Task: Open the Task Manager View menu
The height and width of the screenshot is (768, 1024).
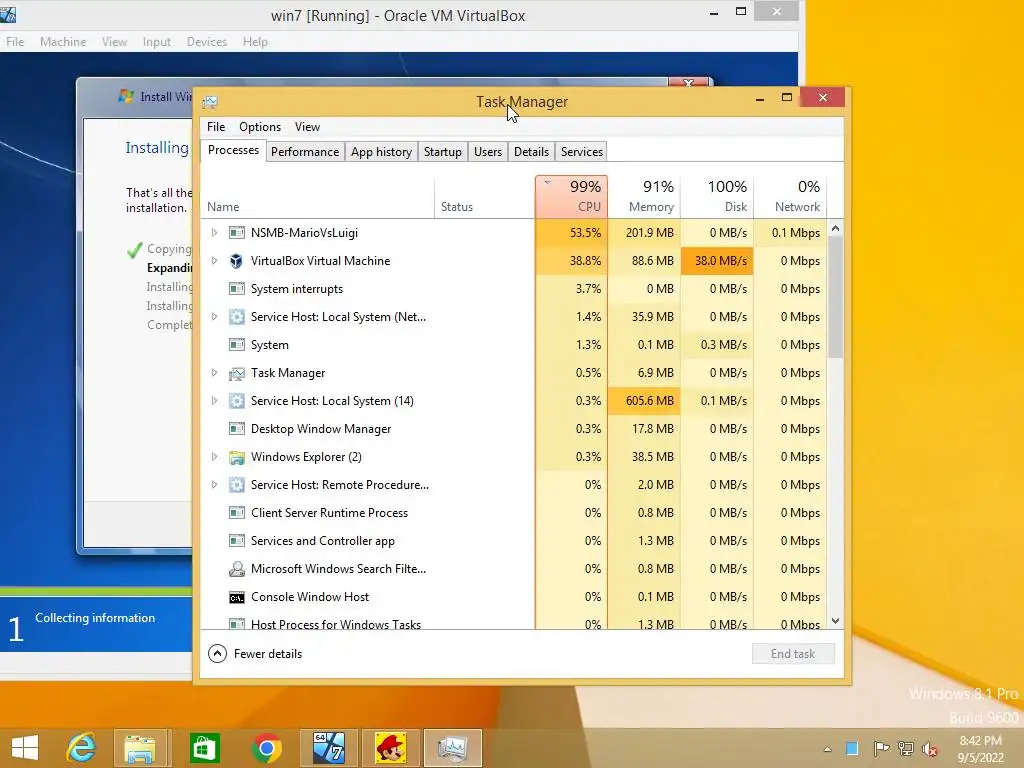Action: tap(307, 127)
